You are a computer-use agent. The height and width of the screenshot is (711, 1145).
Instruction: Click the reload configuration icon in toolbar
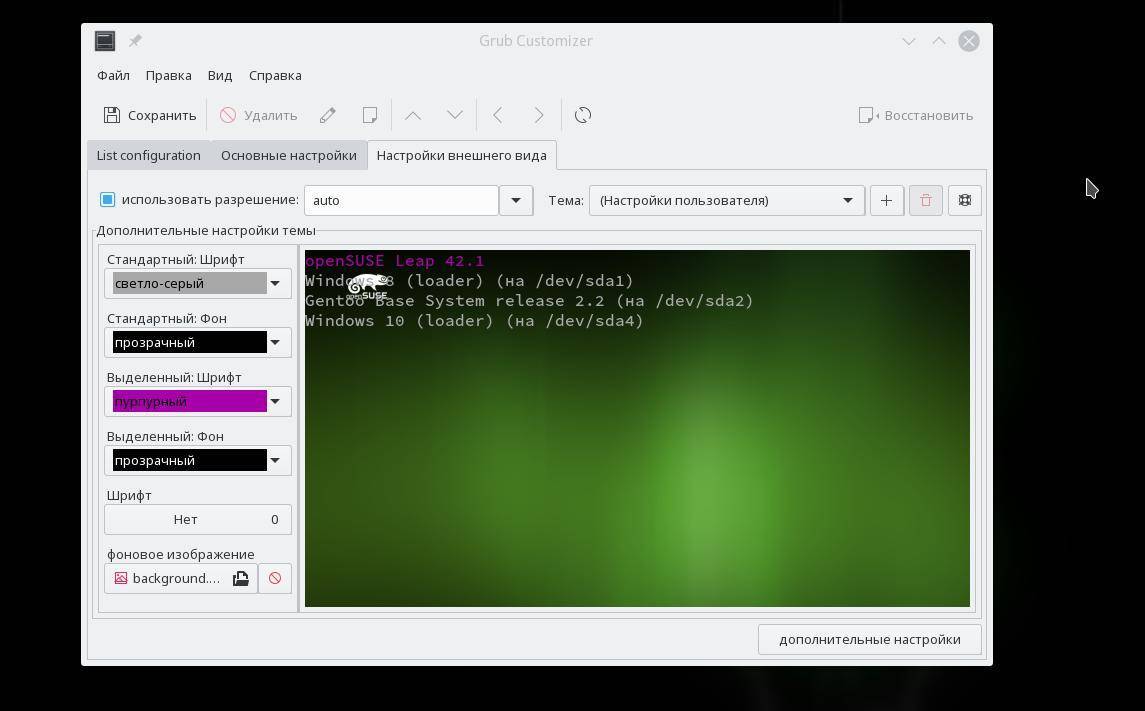coord(583,115)
